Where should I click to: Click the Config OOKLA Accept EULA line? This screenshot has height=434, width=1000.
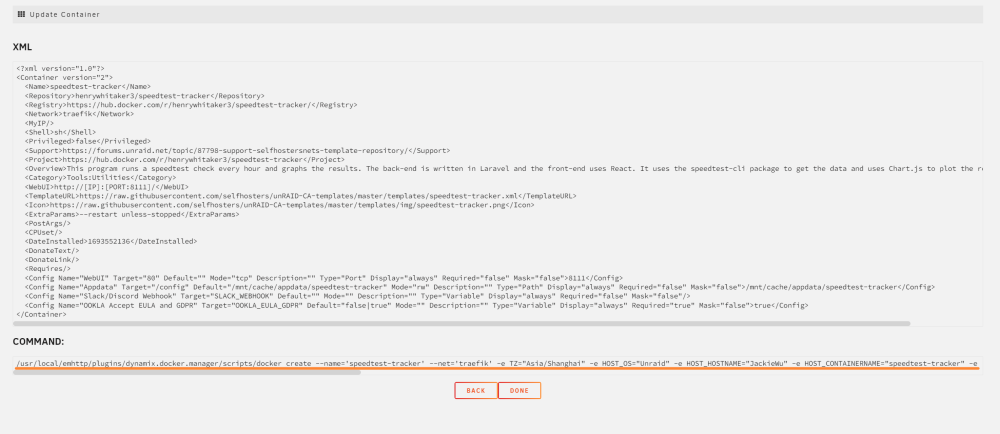[x=416, y=305]
